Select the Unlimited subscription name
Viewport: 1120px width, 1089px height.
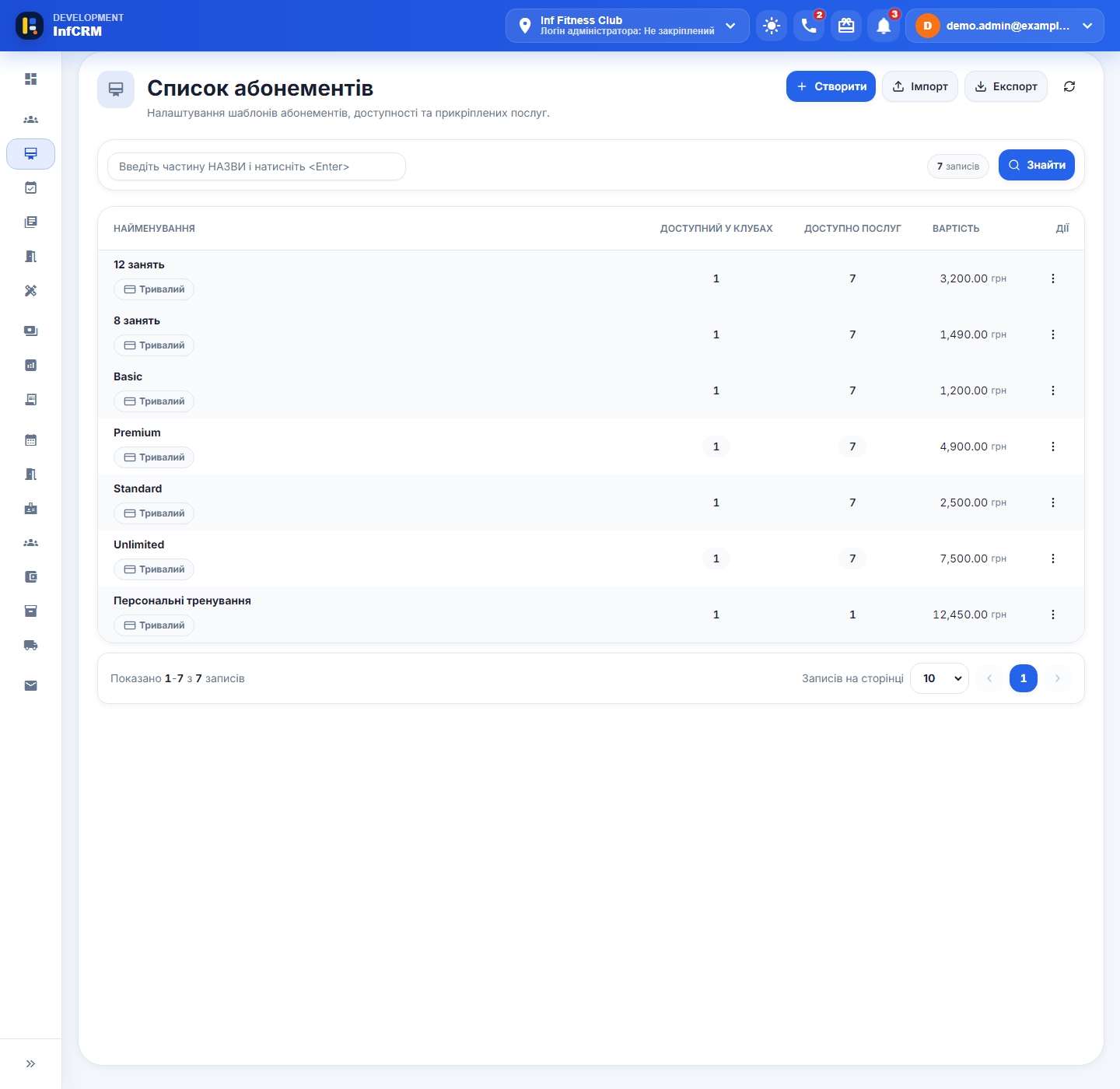pos(139,544)
